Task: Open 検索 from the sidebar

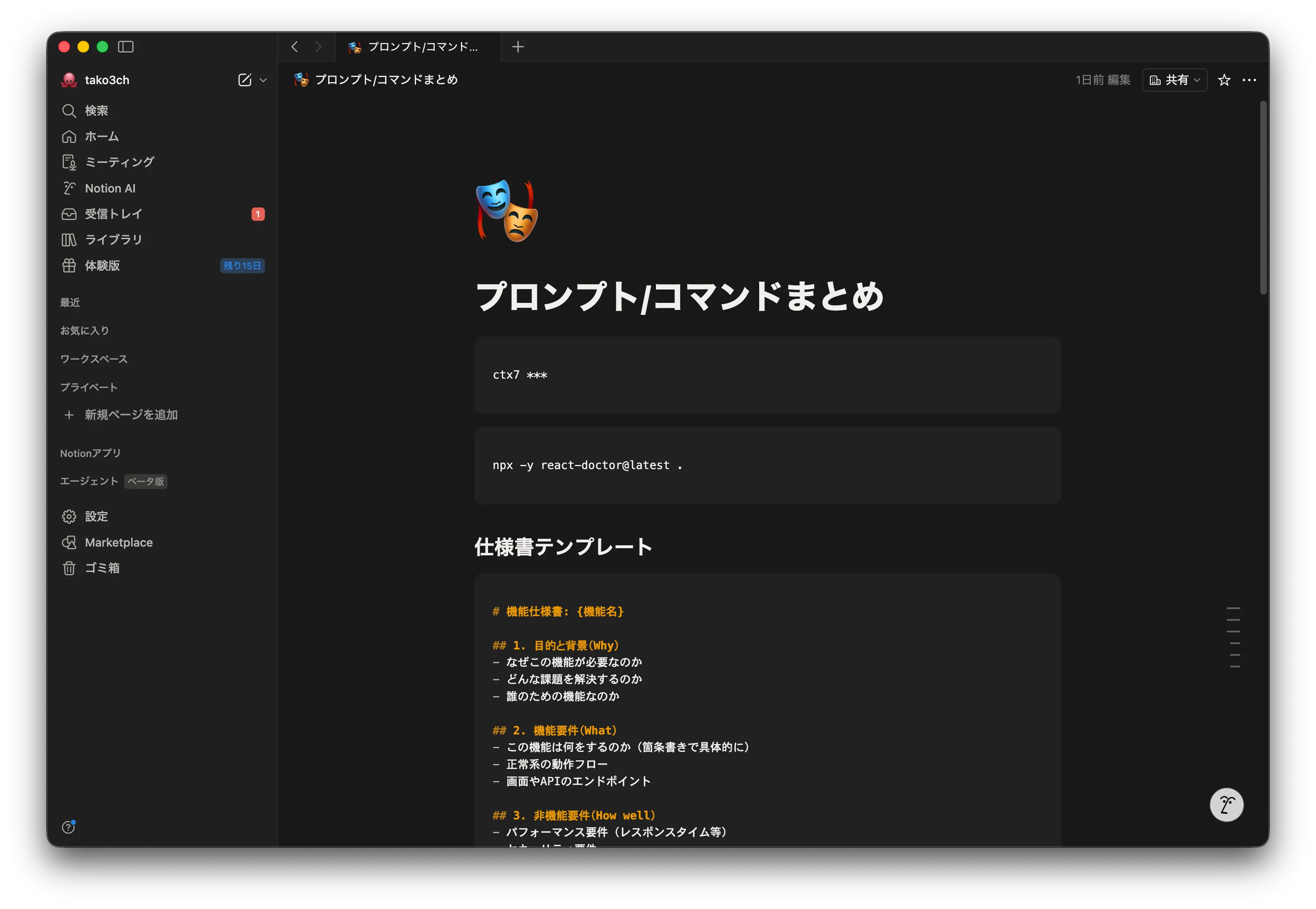Action: [96, 110]
